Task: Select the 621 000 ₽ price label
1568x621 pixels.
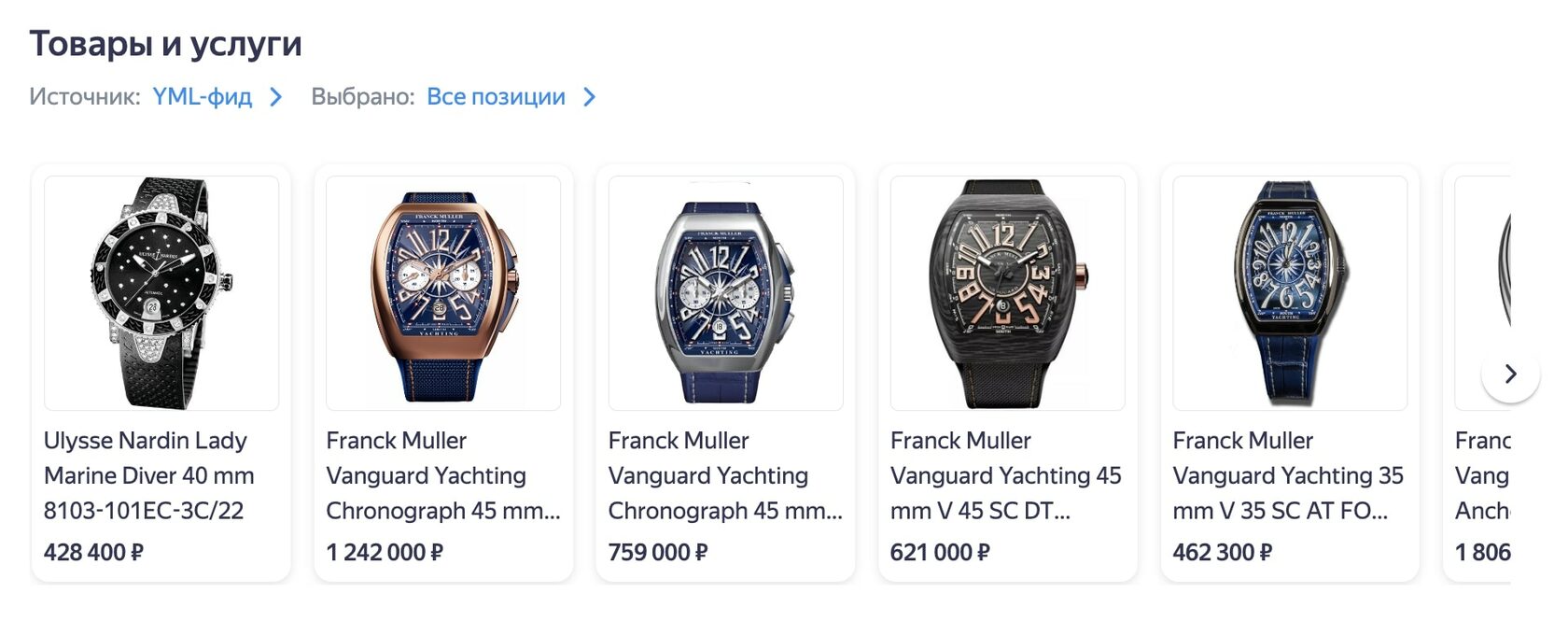Action: (x=940, y=552)
